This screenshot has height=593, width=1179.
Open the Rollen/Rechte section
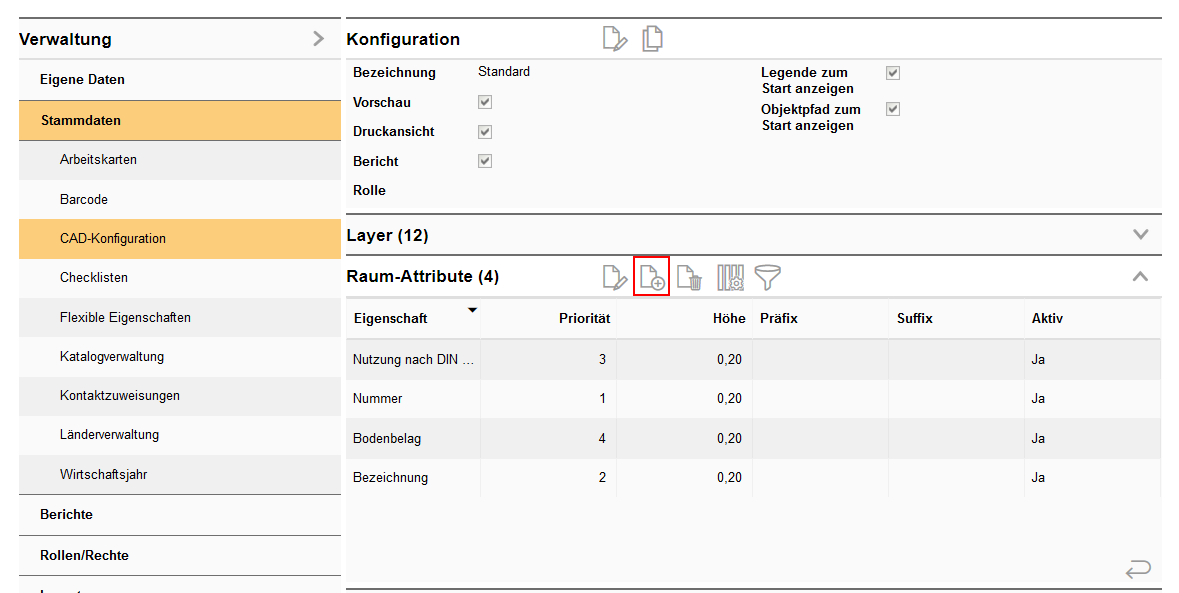tap(84, 555)
